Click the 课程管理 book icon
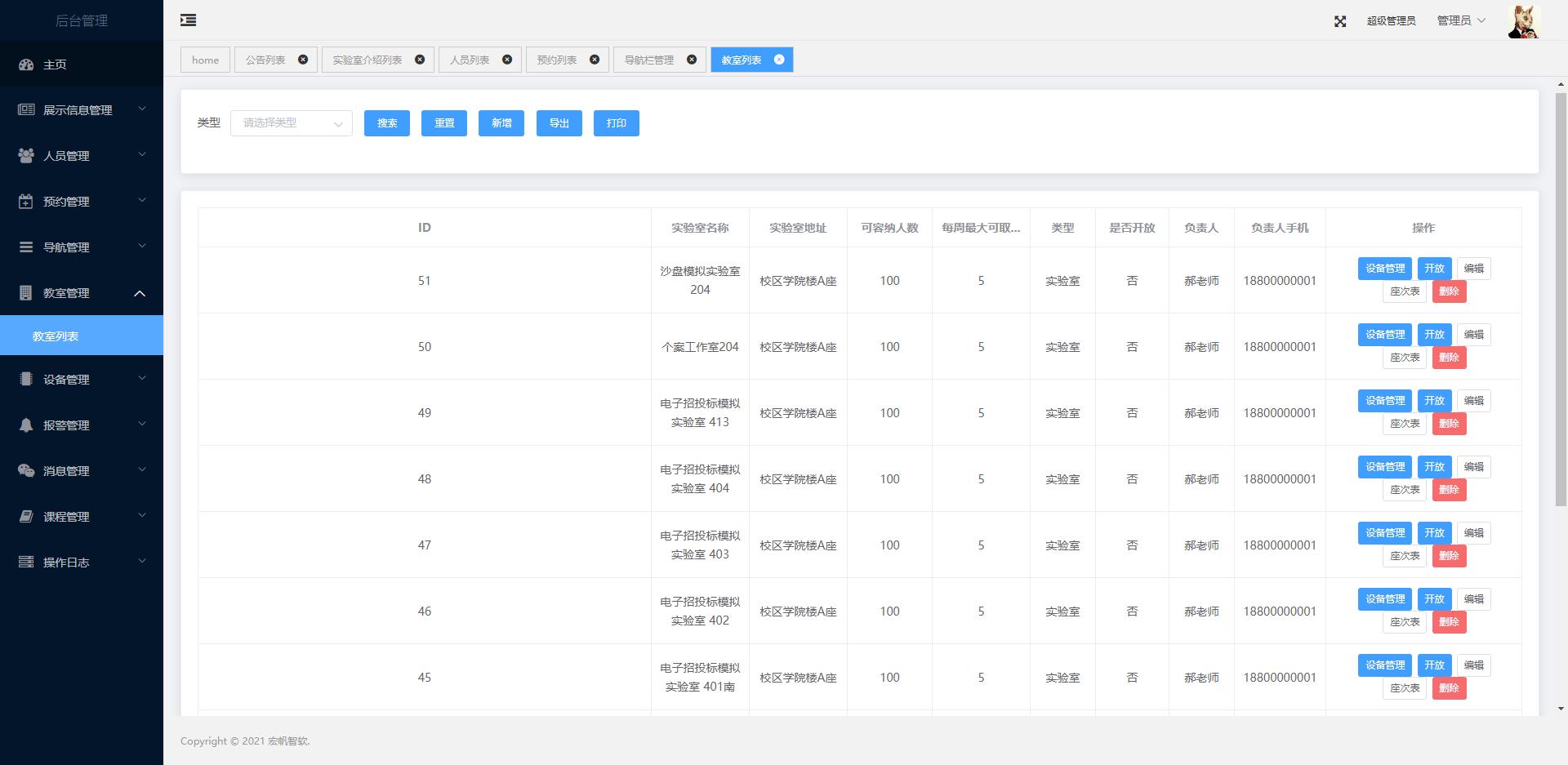 tap(26, 516)
